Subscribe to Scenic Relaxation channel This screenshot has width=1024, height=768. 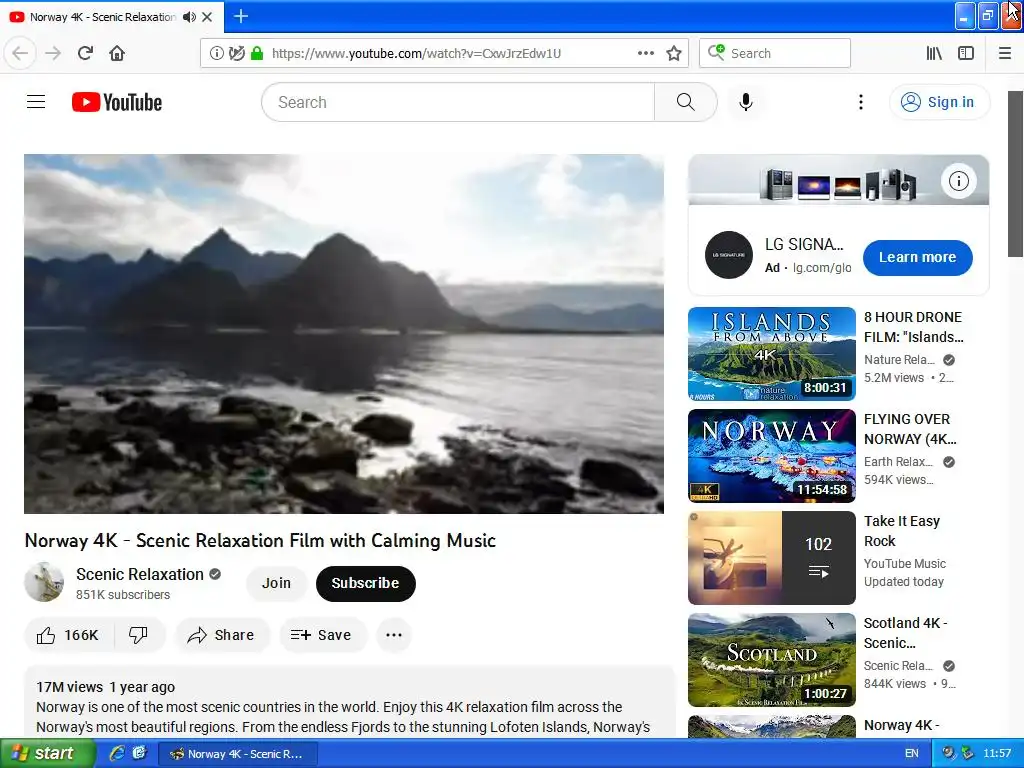click(x=365, y=583)
